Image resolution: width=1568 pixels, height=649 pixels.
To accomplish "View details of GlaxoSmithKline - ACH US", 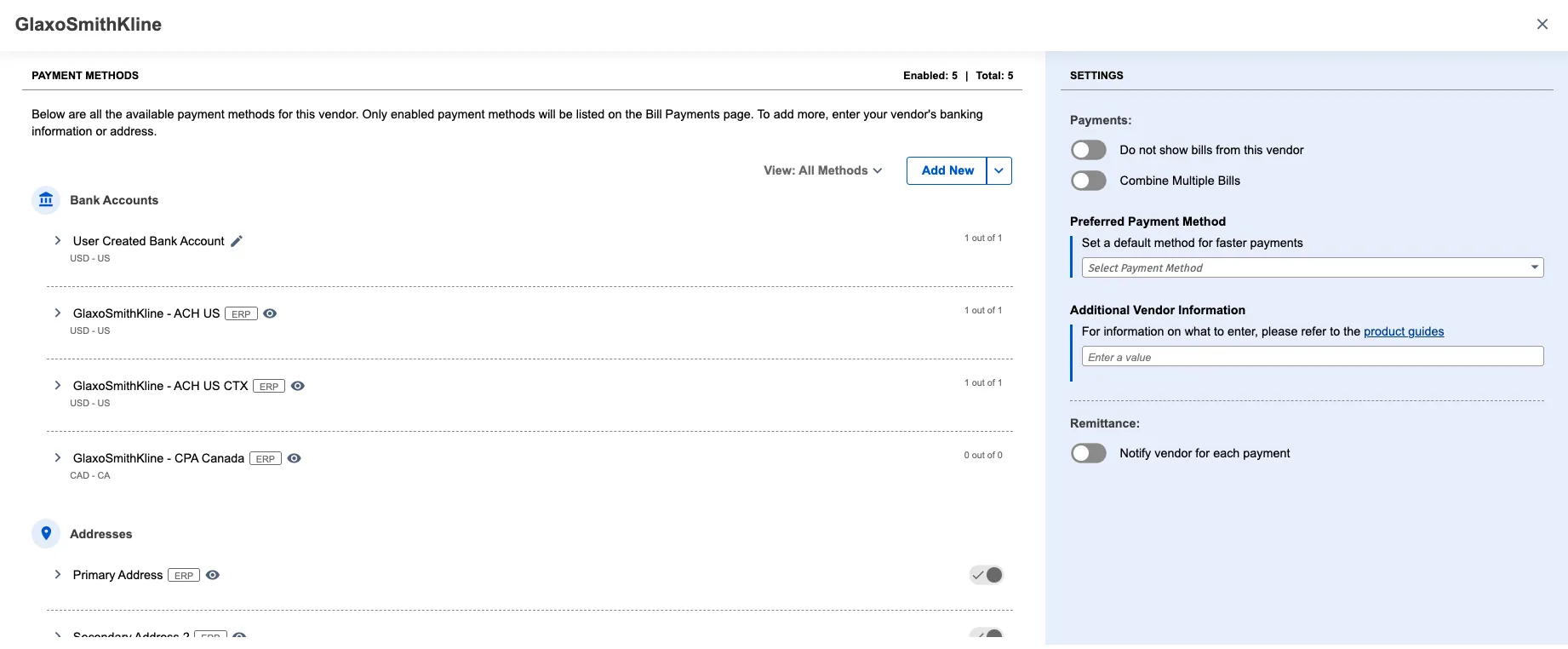I will [x=270, y=313].
